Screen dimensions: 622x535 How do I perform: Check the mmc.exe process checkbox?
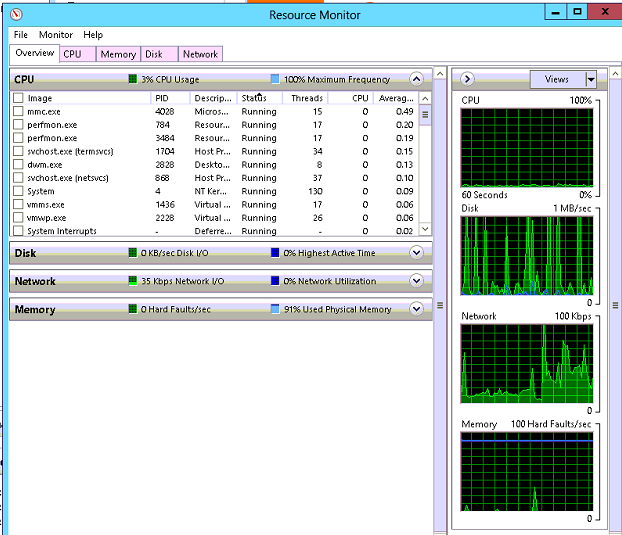[18, 111]
